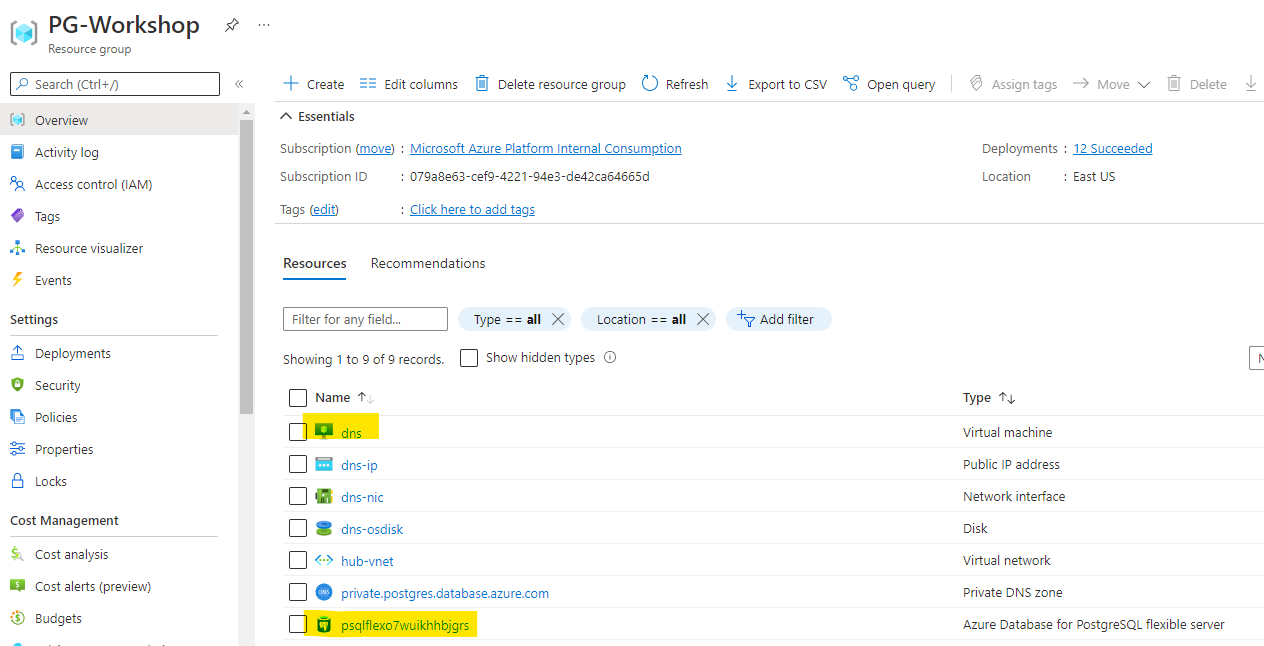Click the Refresh toolbar icon
1264x646 pixels.
(651, 84)
